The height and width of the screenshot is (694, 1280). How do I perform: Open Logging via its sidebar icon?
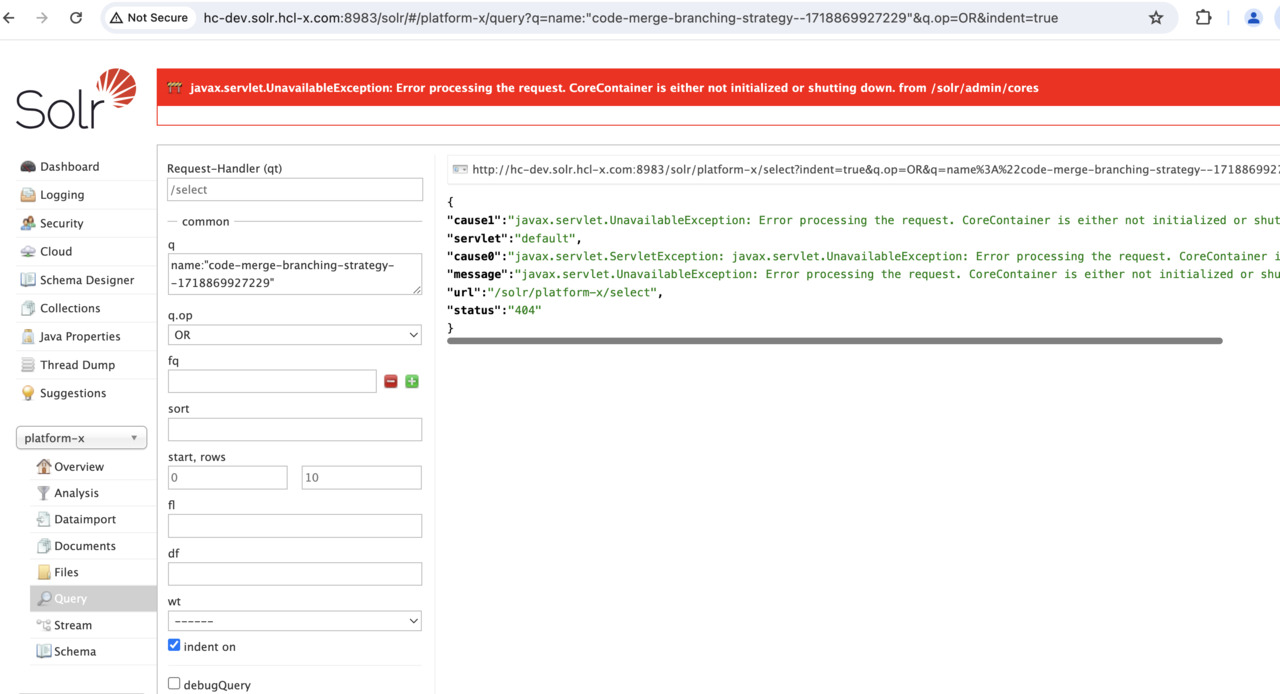[x=28, y=195]
